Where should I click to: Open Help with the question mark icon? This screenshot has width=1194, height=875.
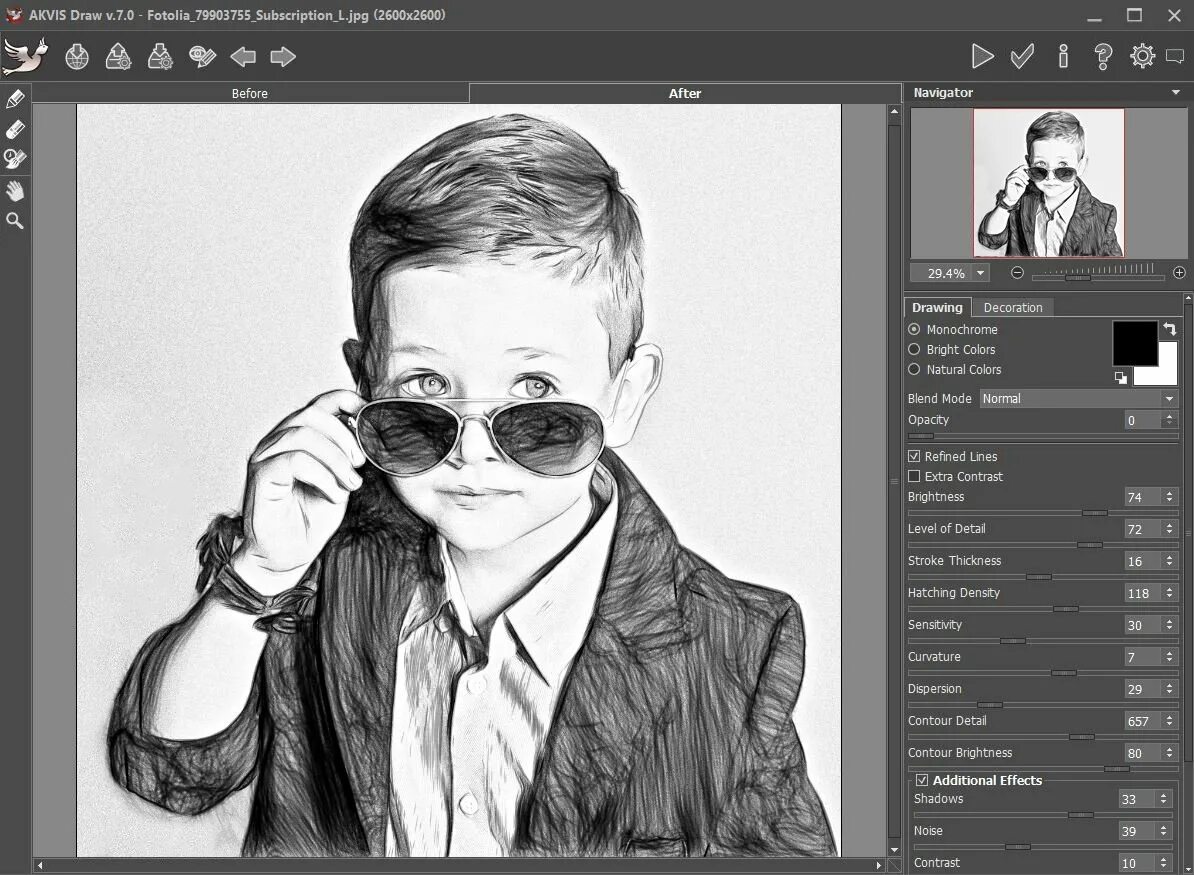(x=1103, y=56)
